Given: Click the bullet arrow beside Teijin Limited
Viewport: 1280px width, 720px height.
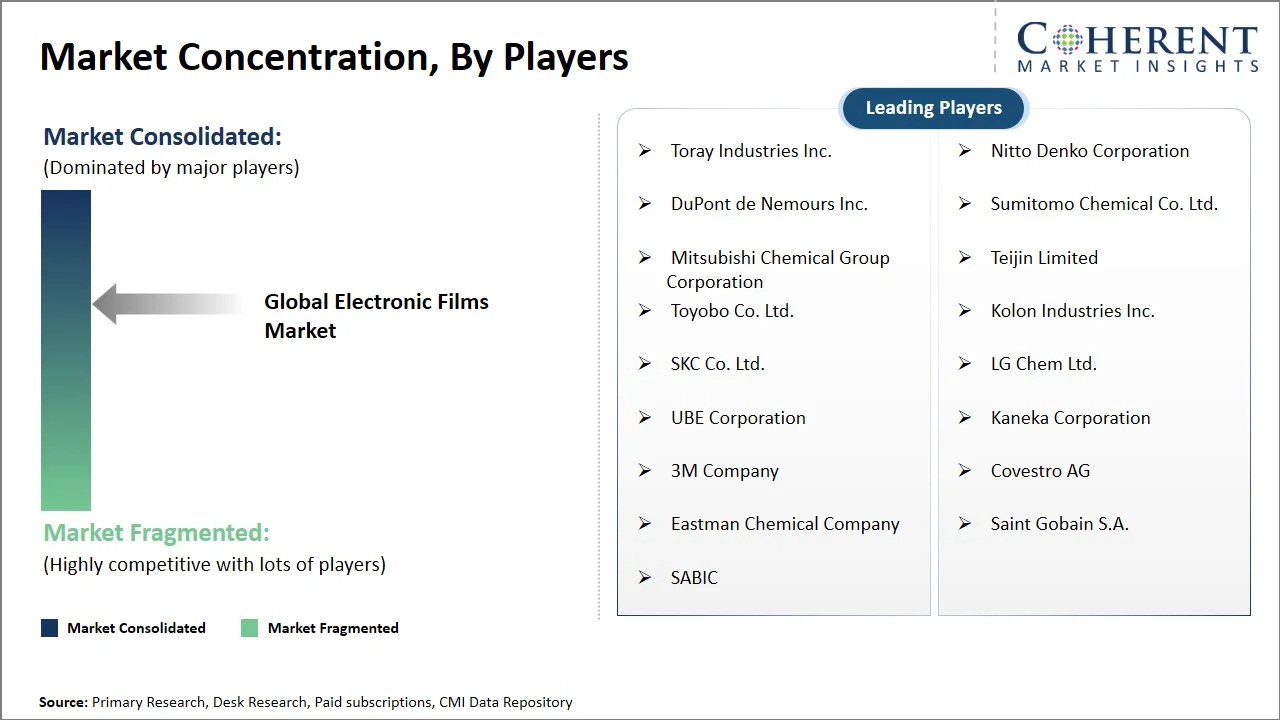Looking at the screenshot, I should point(965,258).
